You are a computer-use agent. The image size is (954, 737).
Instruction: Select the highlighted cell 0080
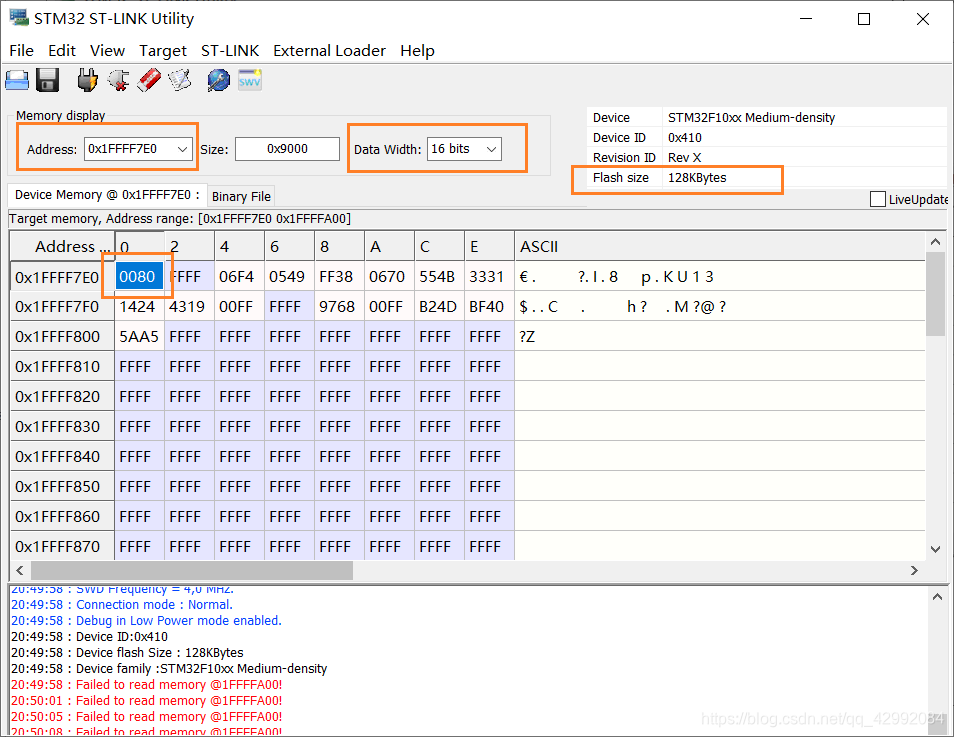click(x=139, y=277)
